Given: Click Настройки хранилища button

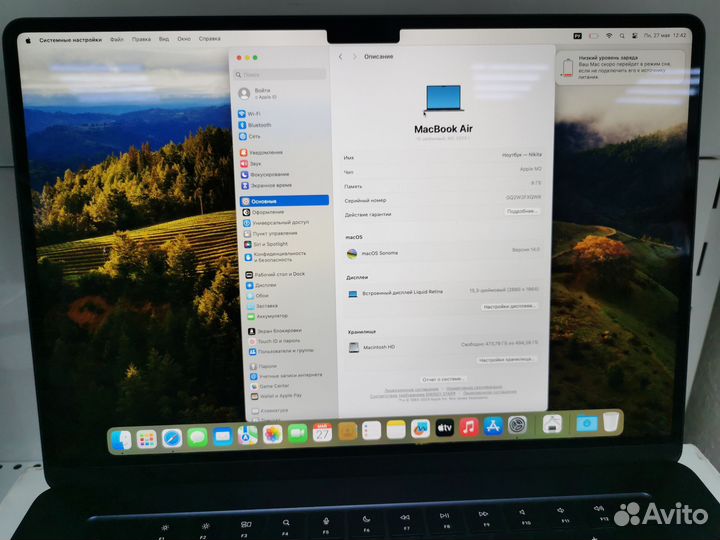Looking at the screenshot, I should (x=506, y=360).
